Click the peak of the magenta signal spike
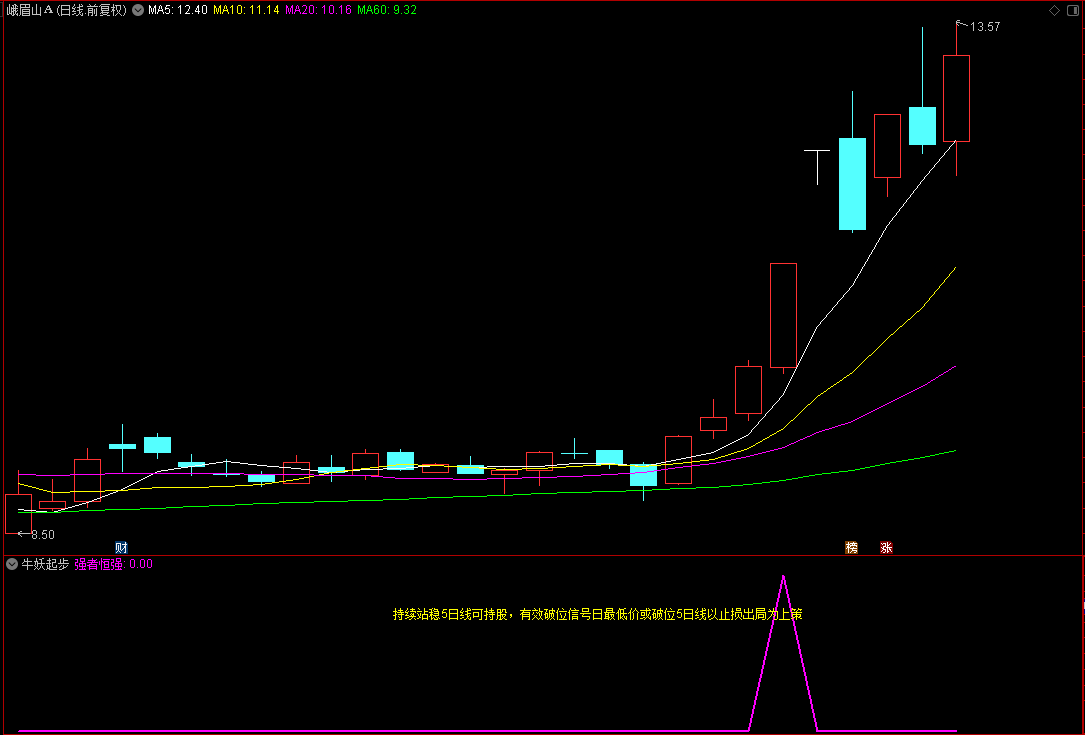This screenshot has height=735, width=1085. tap(783, 577)
